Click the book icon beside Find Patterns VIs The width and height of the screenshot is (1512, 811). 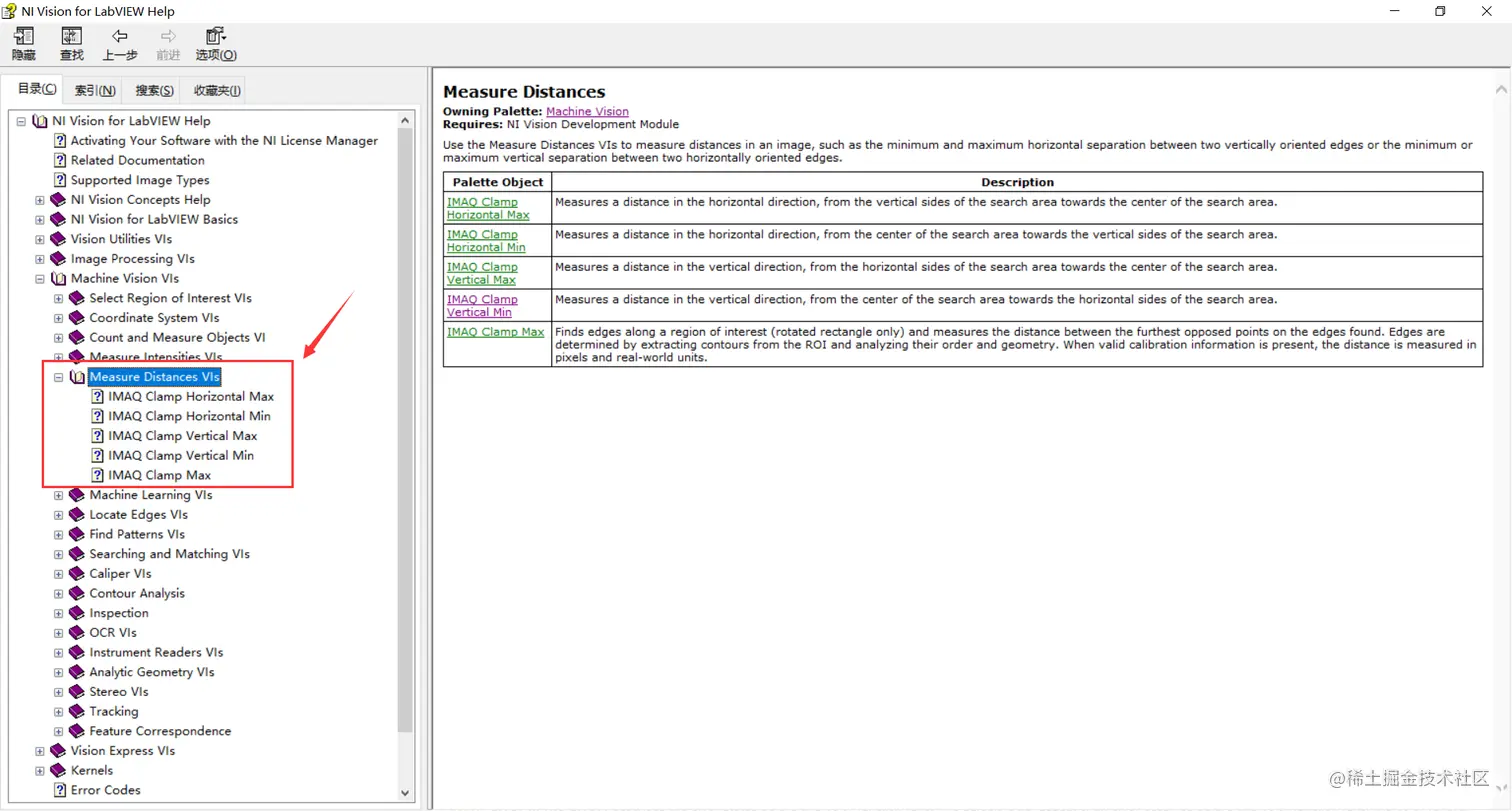(78, 535)
